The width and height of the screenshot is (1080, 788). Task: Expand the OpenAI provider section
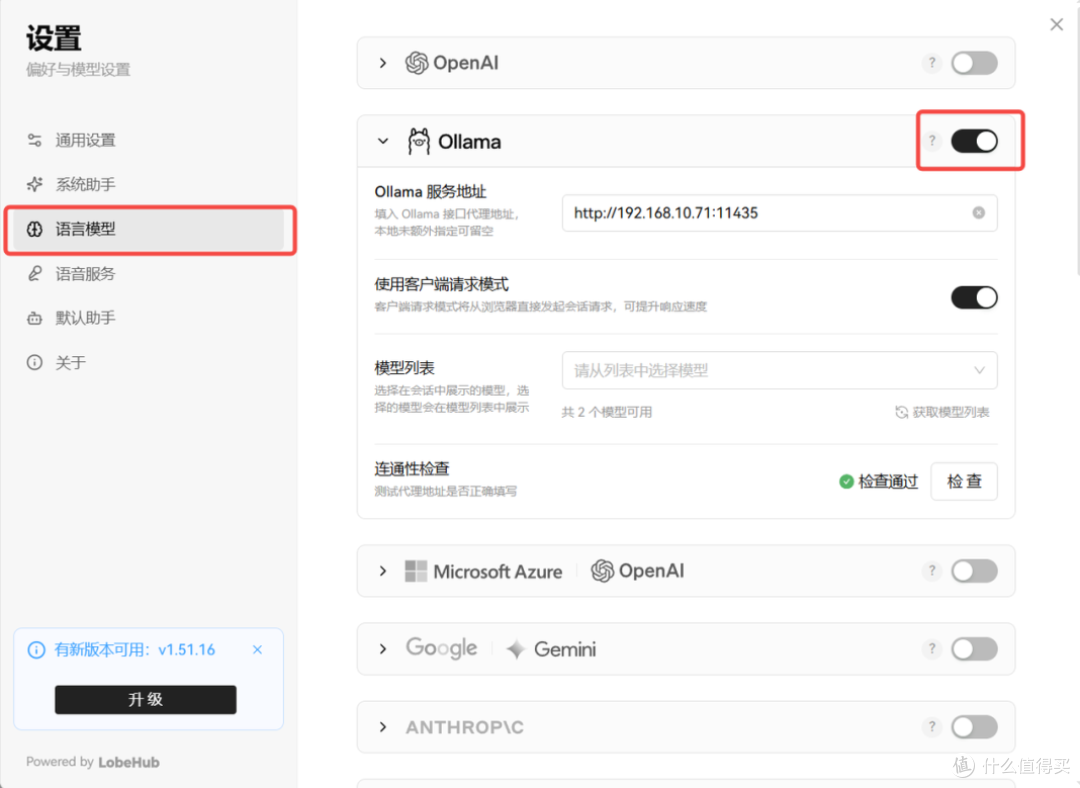tap(383, 63)
